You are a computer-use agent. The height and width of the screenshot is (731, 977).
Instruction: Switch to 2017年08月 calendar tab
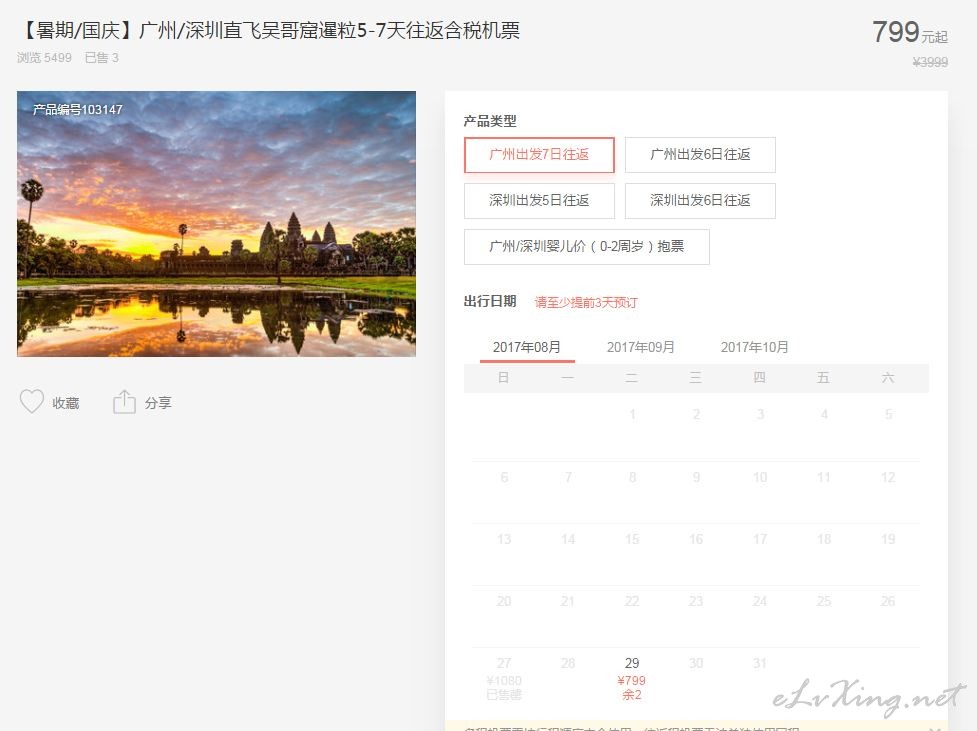coord(527,347)
